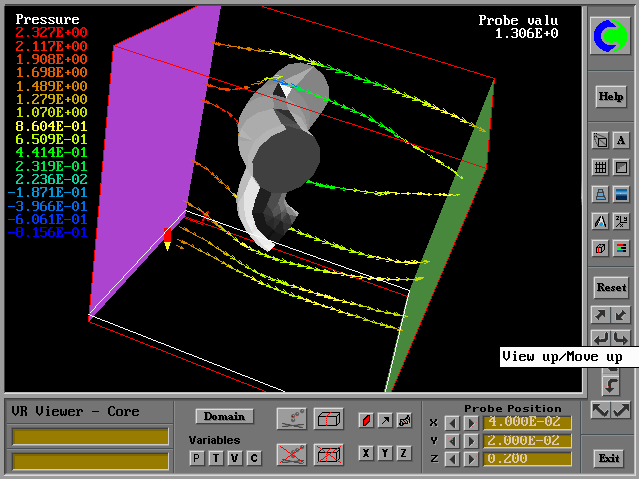Select the T temperature variable button

(x=216, y=458)
